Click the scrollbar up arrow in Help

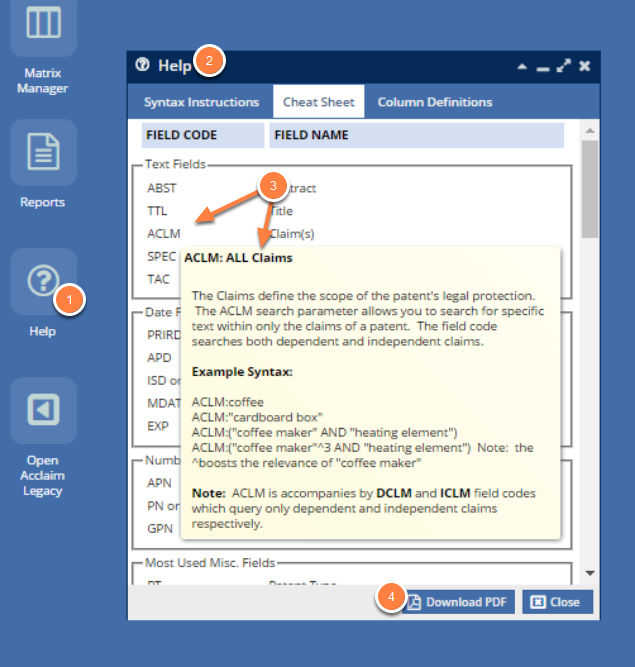pyautogui.click(x=590, y=131)
